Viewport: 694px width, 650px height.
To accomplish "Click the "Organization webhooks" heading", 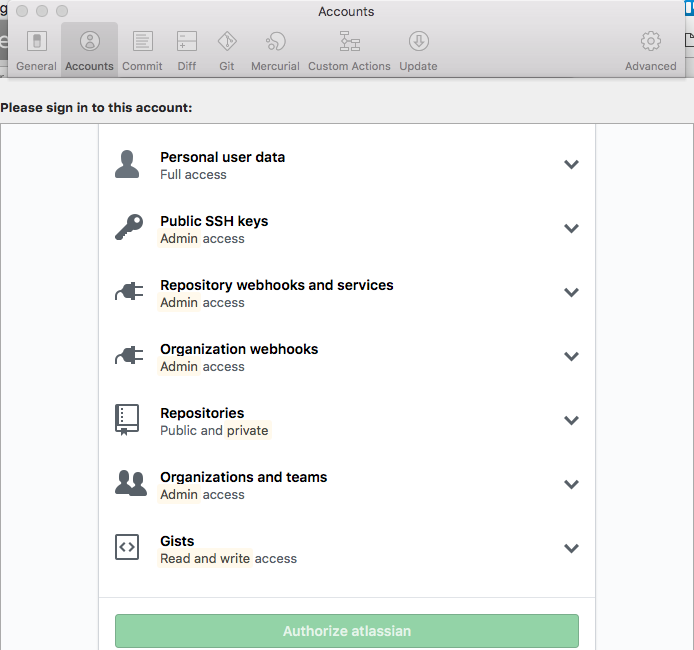I will click(239, 349).
